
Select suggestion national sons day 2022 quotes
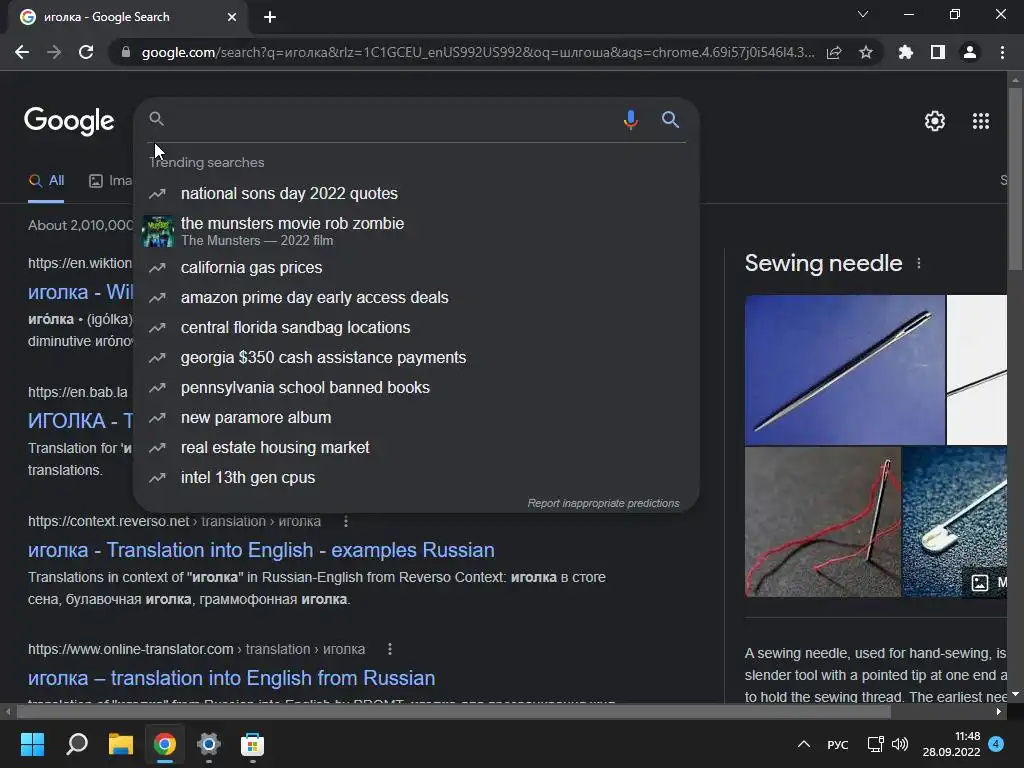pyautogui.click(x=417, y=193)
